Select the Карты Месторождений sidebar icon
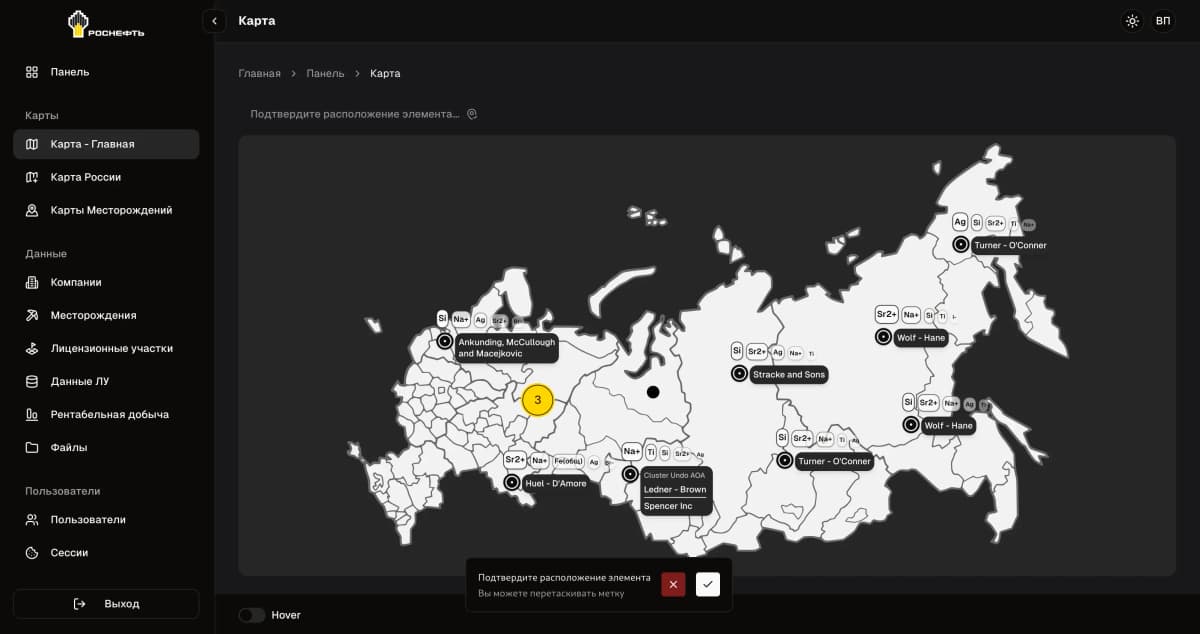 point(31,210)
